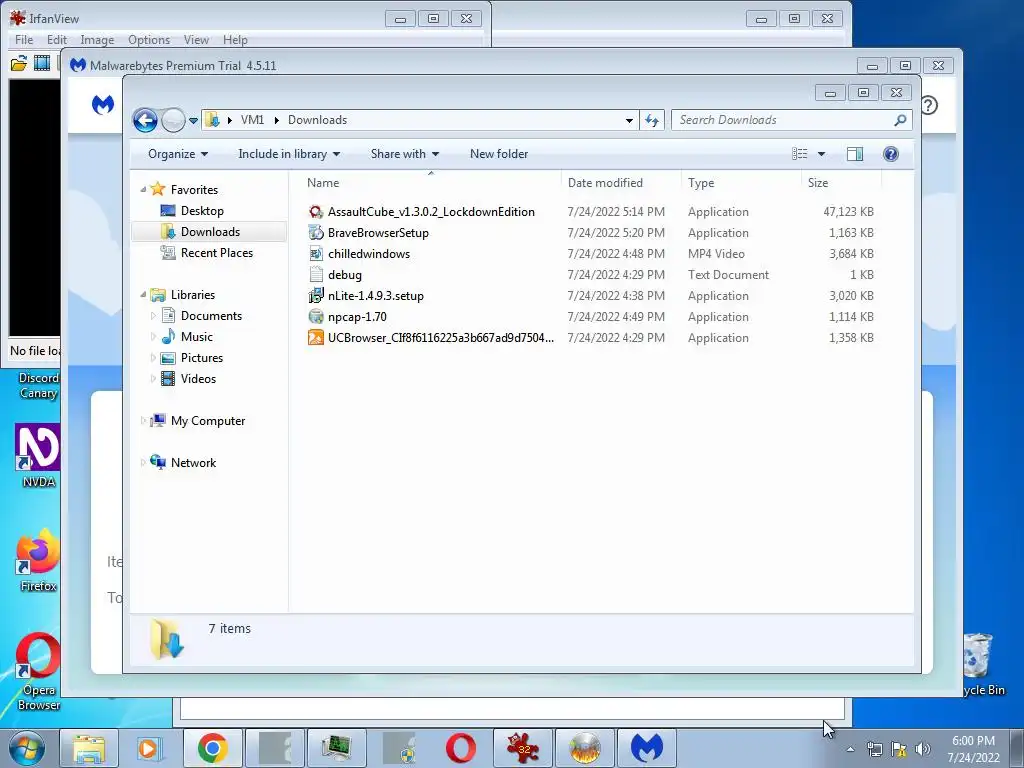Click the magnifier icon in search box

click(x=900, y=120)
